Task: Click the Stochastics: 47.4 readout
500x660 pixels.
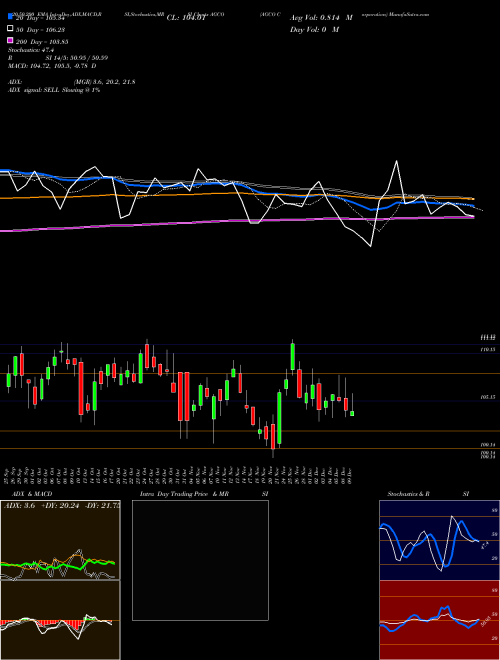Action: point(31,50)
